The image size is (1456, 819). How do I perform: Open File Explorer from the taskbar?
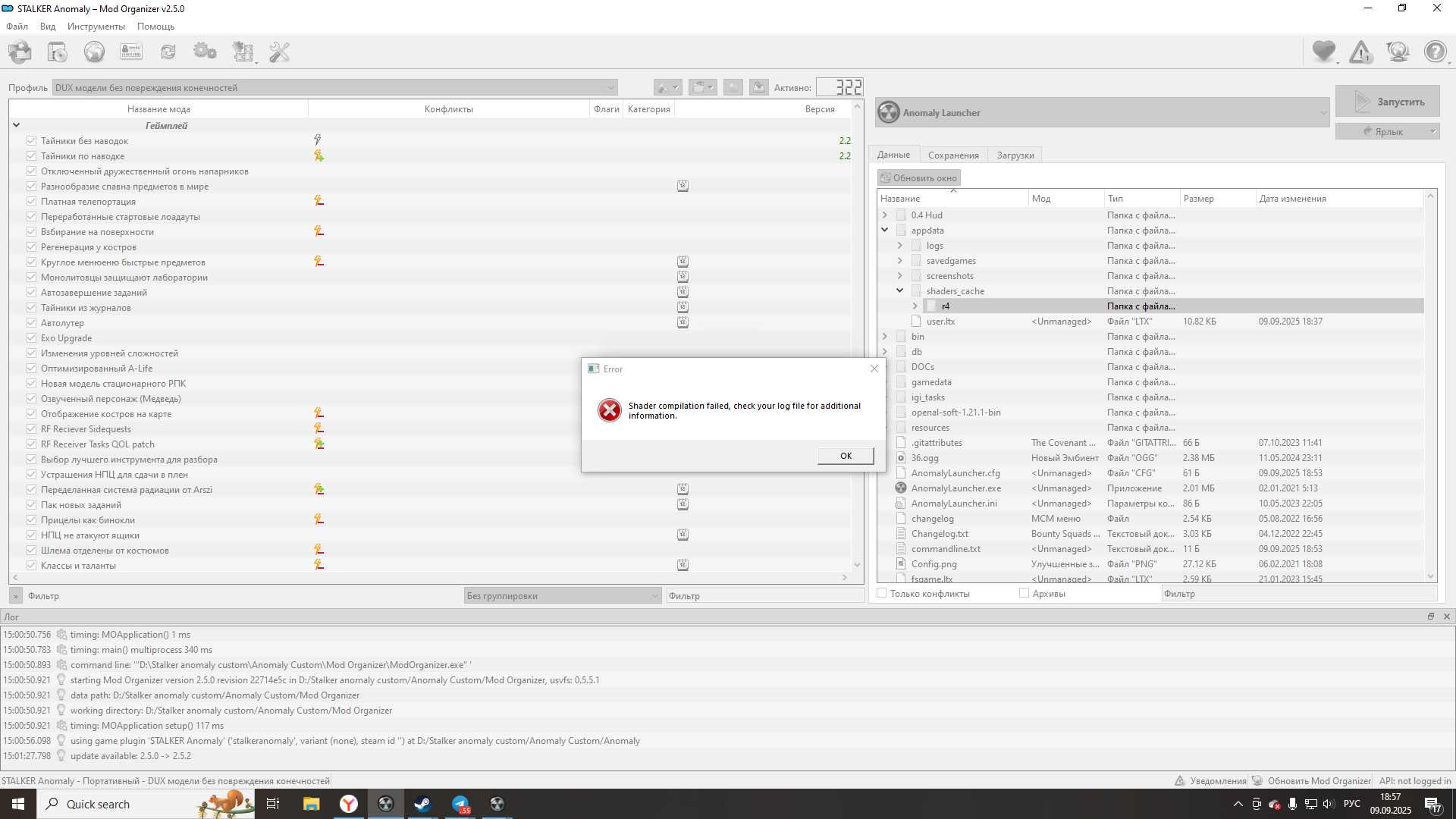(x=311, y=804)
